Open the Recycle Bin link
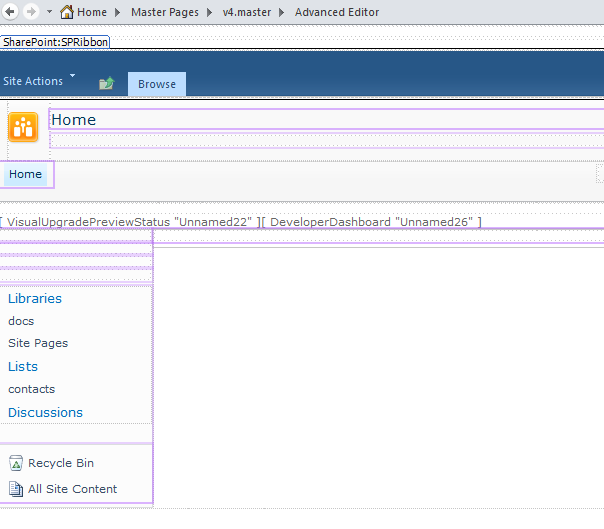604x529 pixels. [x=61, y=463]
